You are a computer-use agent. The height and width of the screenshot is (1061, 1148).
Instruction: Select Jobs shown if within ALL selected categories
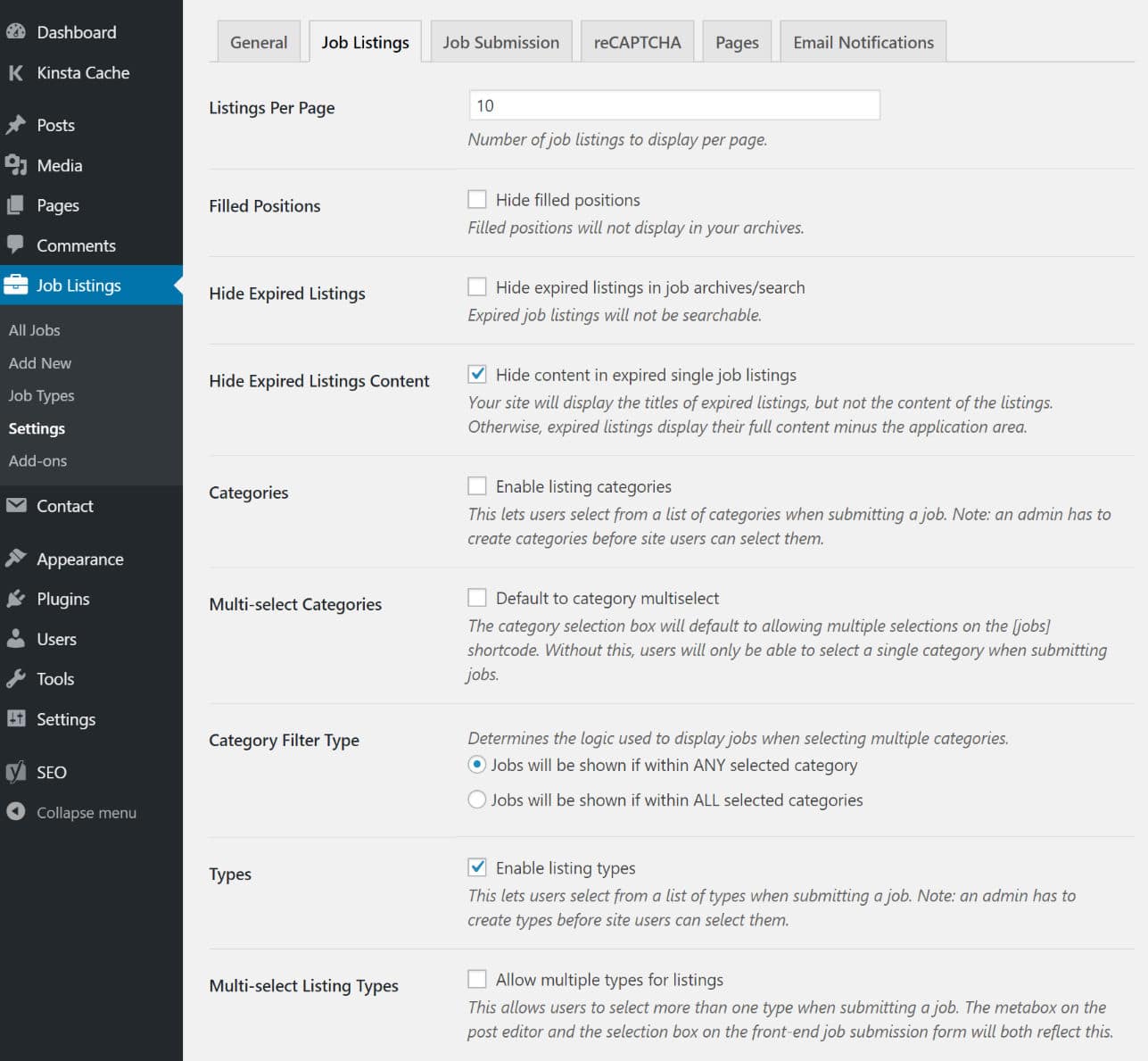click(476, 800)
